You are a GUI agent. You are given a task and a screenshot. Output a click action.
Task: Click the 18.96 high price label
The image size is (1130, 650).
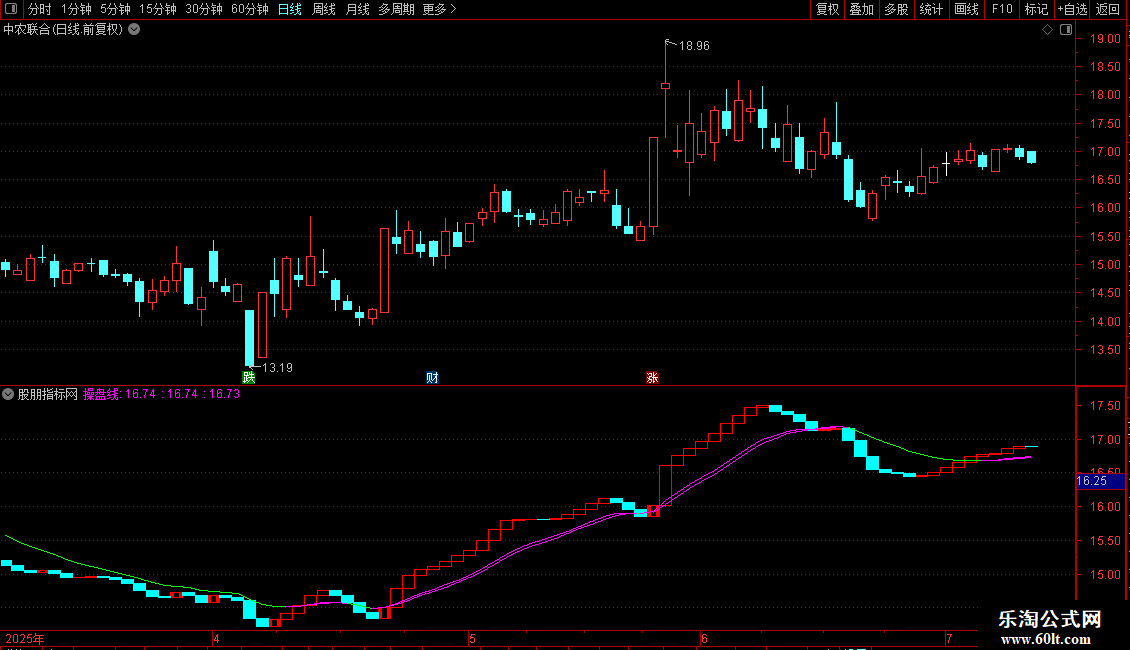pos(694,46)
